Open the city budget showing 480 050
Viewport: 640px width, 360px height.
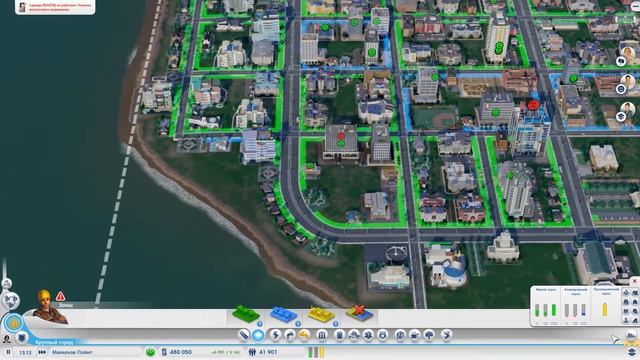tap(176, 352)
